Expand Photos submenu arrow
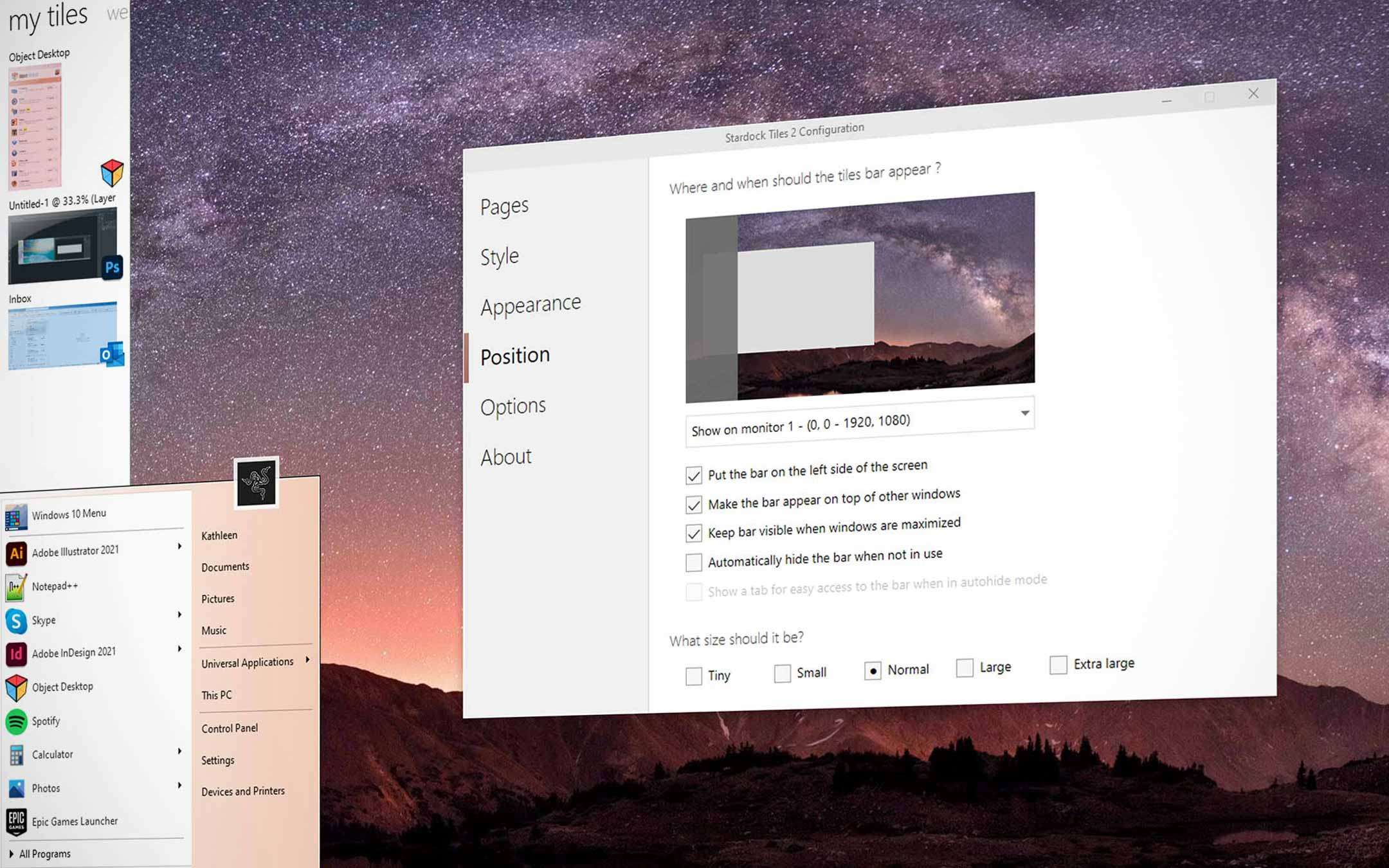 click(x=179, y=785)
